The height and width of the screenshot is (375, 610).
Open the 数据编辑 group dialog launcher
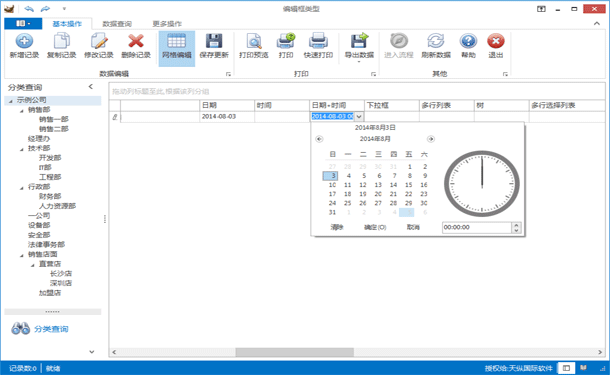click(228, 74)
